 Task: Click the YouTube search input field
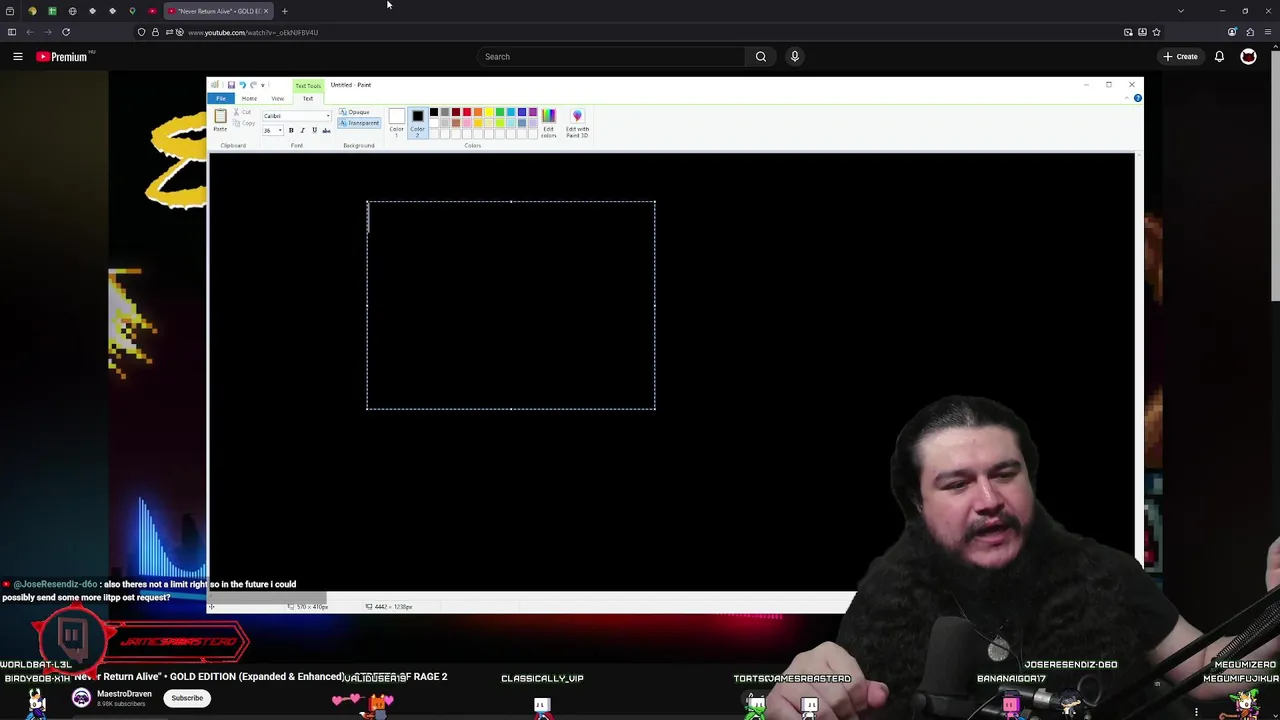tap(610, 57)
